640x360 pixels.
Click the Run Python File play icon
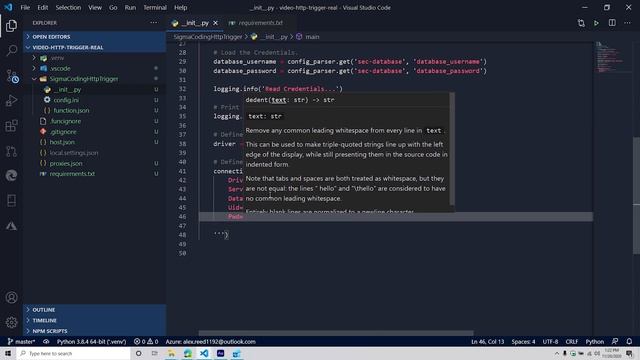[x=596, y=23]
